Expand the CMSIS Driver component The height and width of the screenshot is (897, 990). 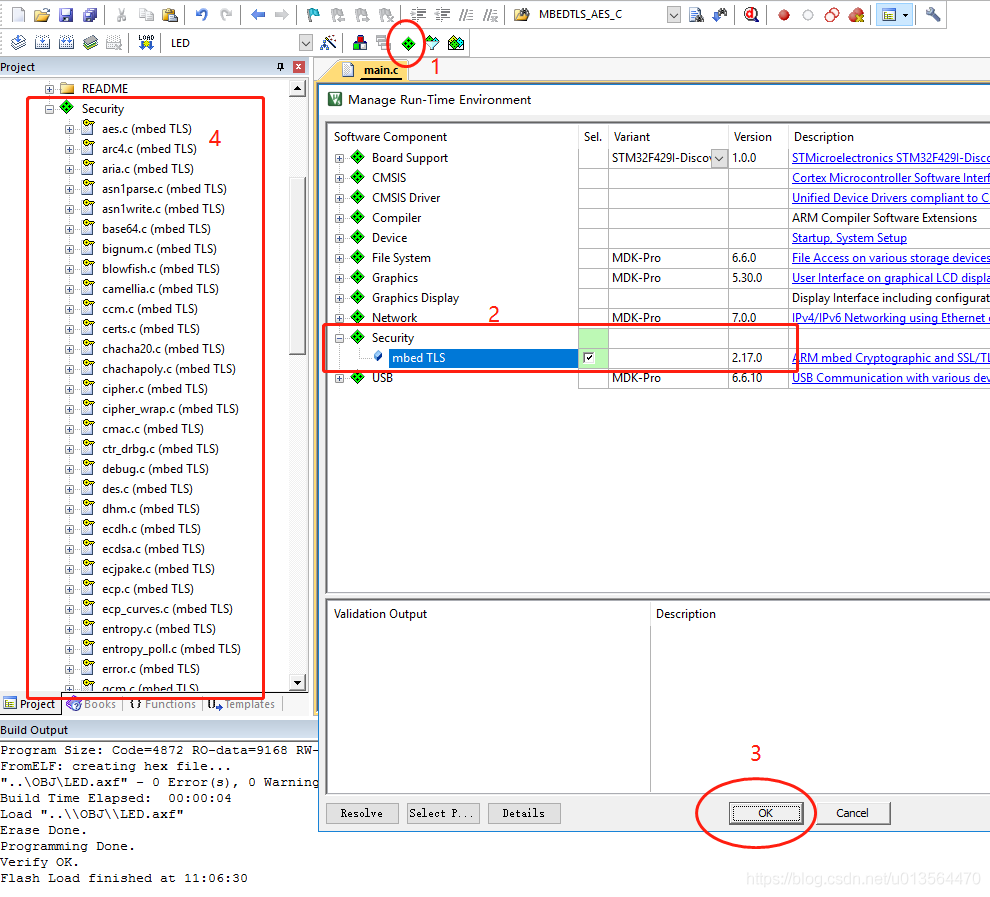click(x=340, y=198)
